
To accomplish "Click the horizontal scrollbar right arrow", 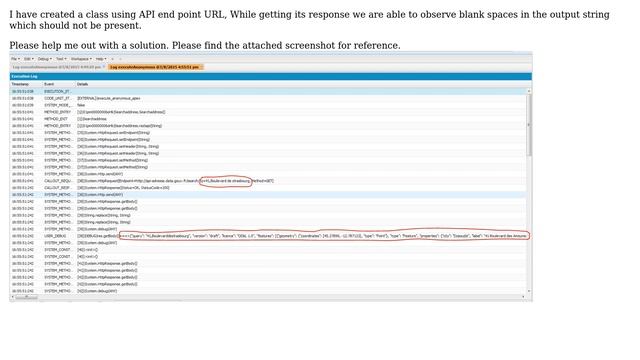I will [523, 297].
